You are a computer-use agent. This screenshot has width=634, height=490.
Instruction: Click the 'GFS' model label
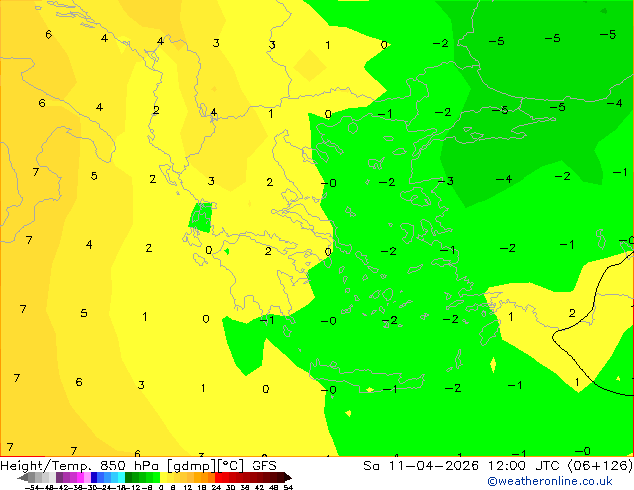click(x=264, y=465)
